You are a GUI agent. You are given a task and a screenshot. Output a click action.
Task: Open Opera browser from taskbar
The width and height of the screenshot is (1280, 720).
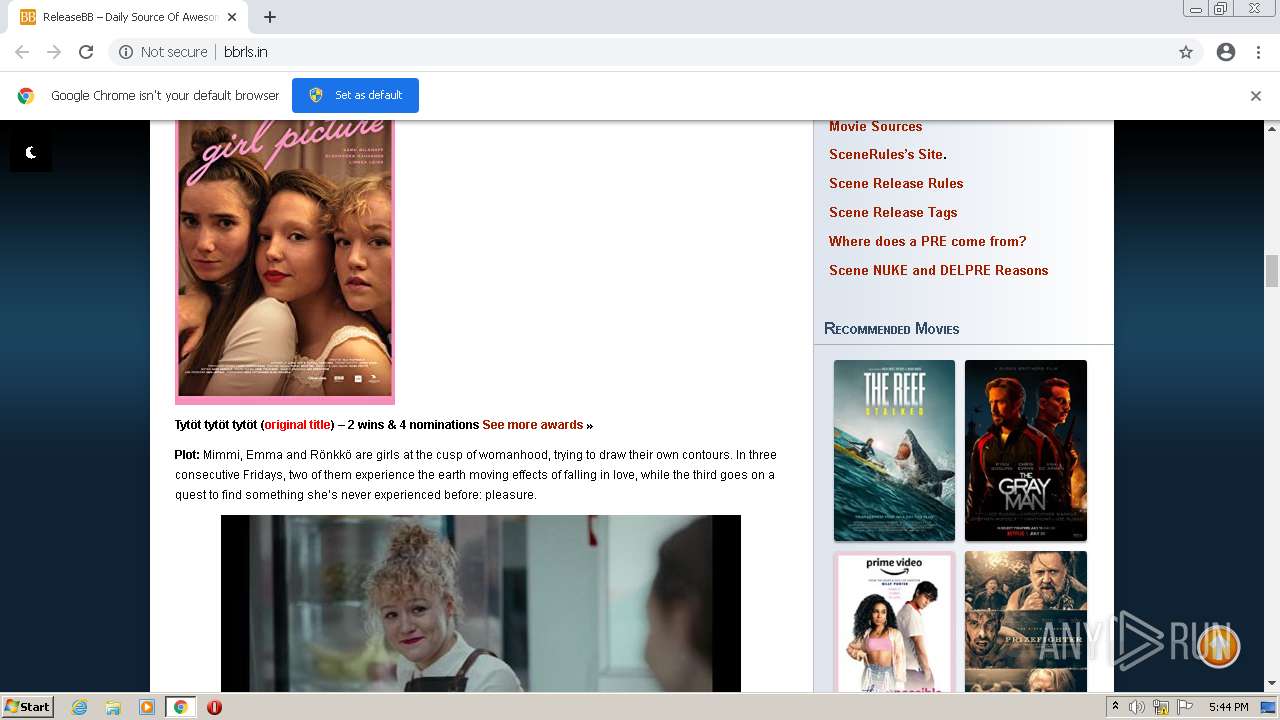click(214, 707)
